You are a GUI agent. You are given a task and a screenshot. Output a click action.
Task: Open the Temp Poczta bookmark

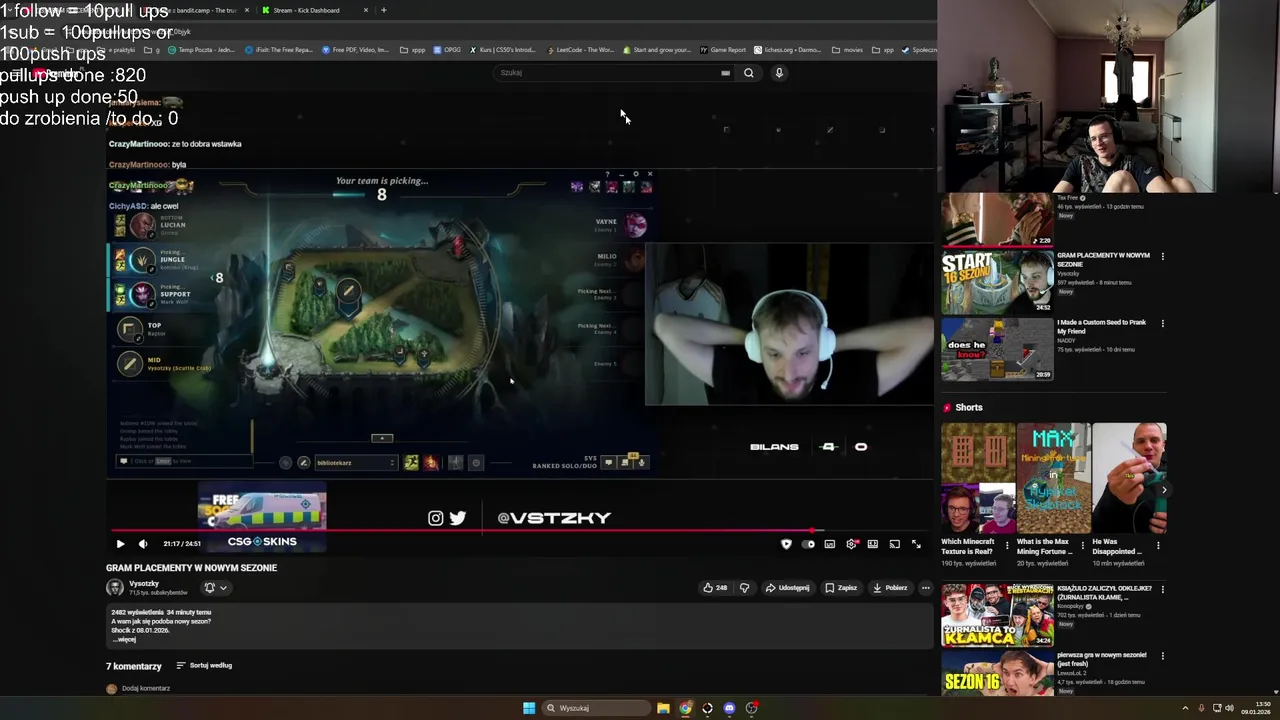[x=201, y=50]
